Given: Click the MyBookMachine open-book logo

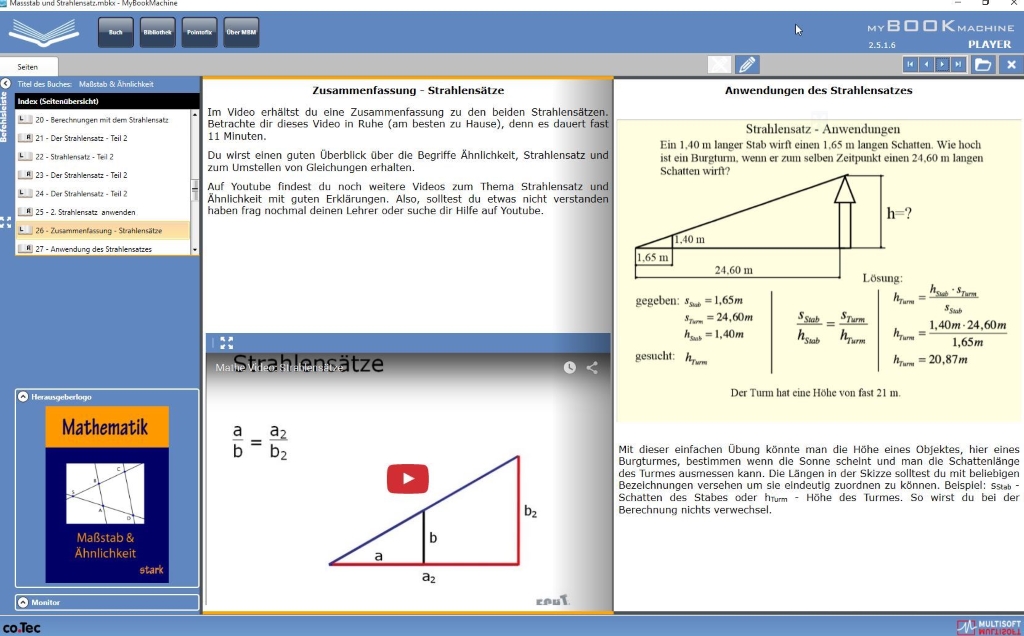Looking at the screenshot, I should click(44, 33).
